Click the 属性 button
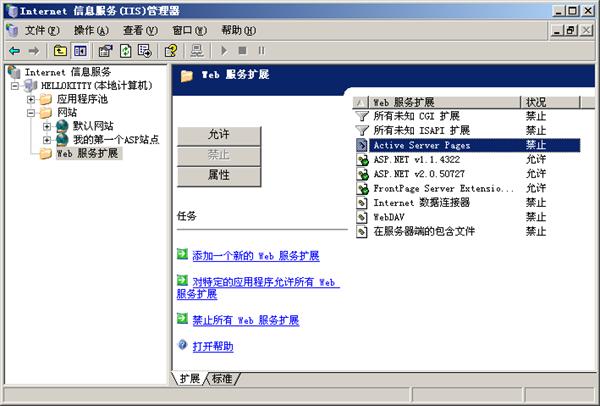Screen dimensions: 600x406 (x=219, y=176)
